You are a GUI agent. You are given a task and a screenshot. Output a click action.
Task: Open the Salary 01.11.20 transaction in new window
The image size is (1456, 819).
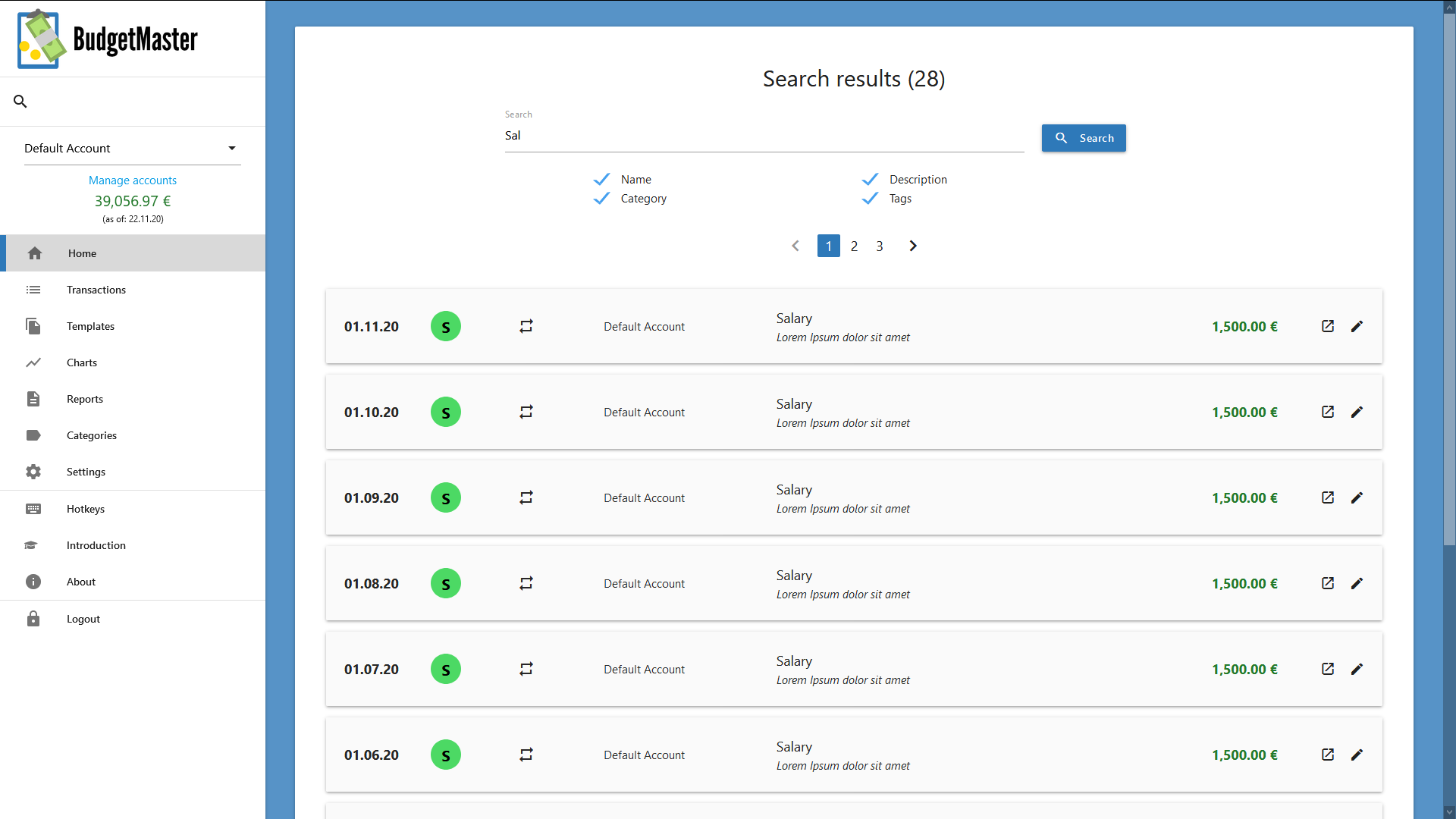click(1328, 326)
